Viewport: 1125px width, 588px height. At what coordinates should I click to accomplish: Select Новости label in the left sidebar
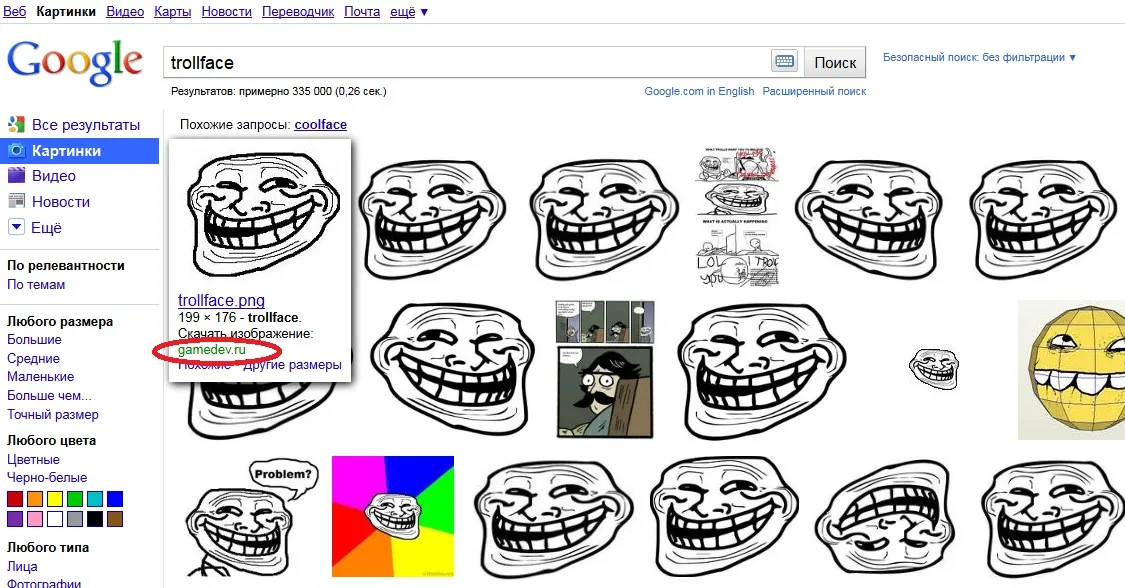point(61,201)
